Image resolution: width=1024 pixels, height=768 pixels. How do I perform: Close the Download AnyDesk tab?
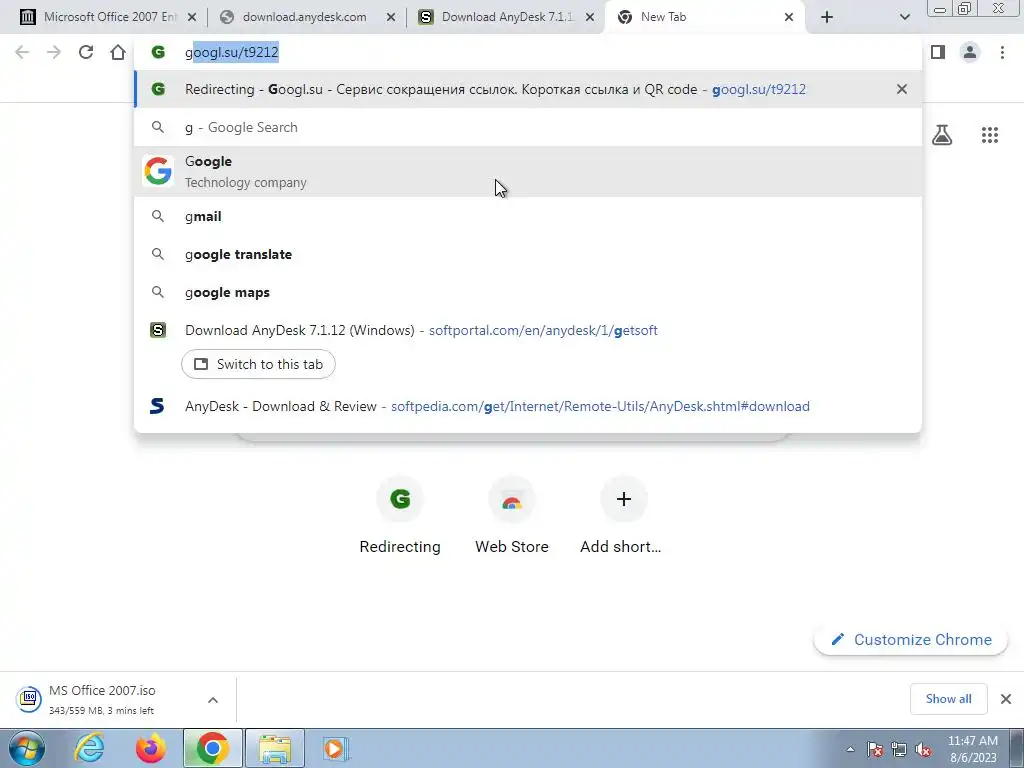point(590,18)
